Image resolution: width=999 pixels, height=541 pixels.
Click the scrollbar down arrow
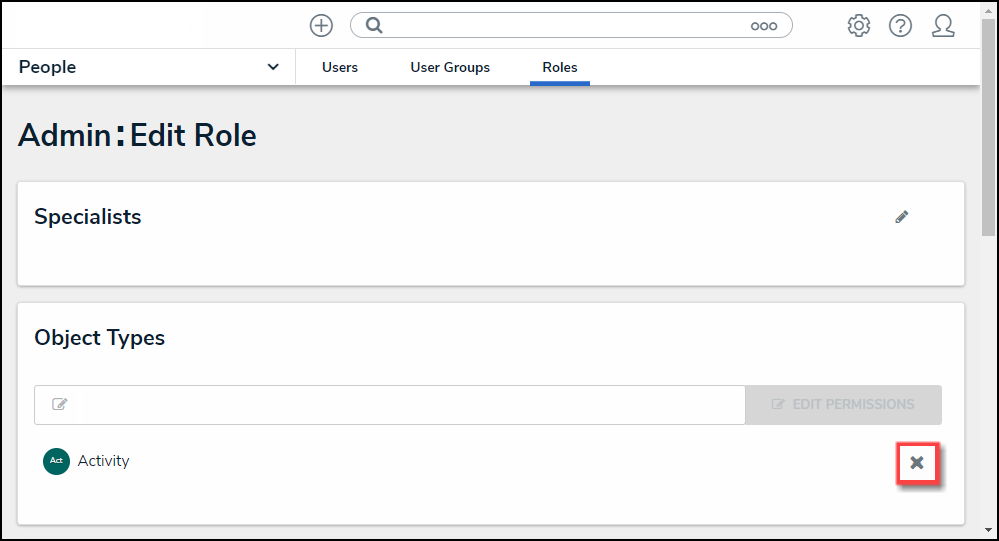989,530
